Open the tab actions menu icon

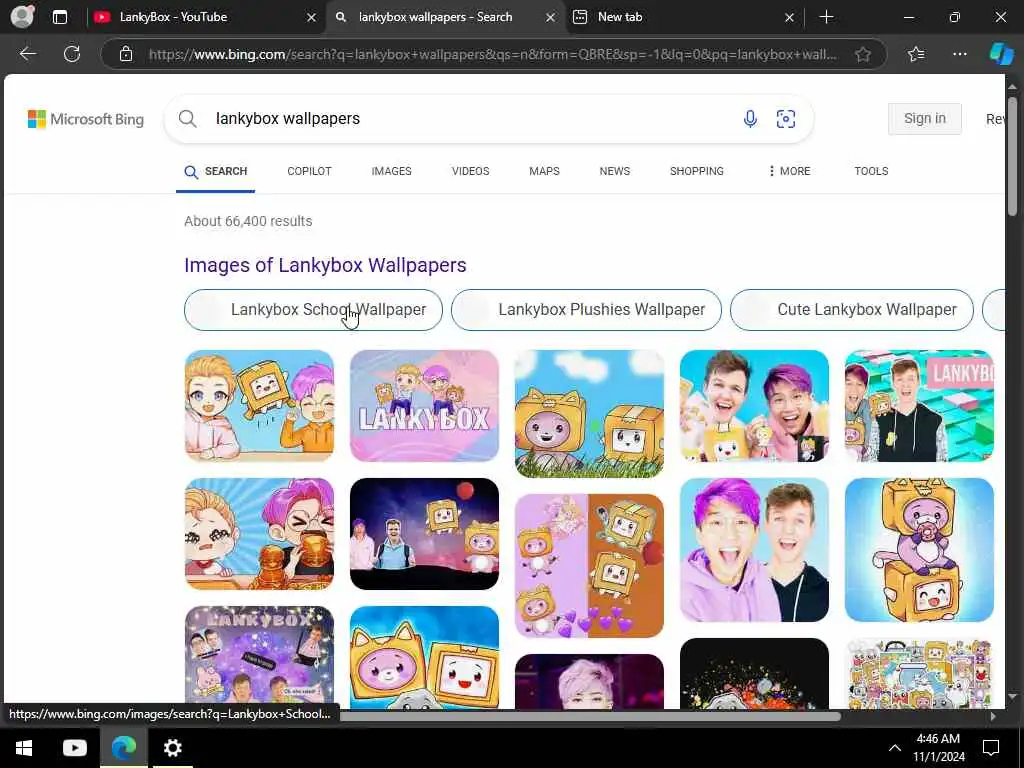[x=59, y=17]
